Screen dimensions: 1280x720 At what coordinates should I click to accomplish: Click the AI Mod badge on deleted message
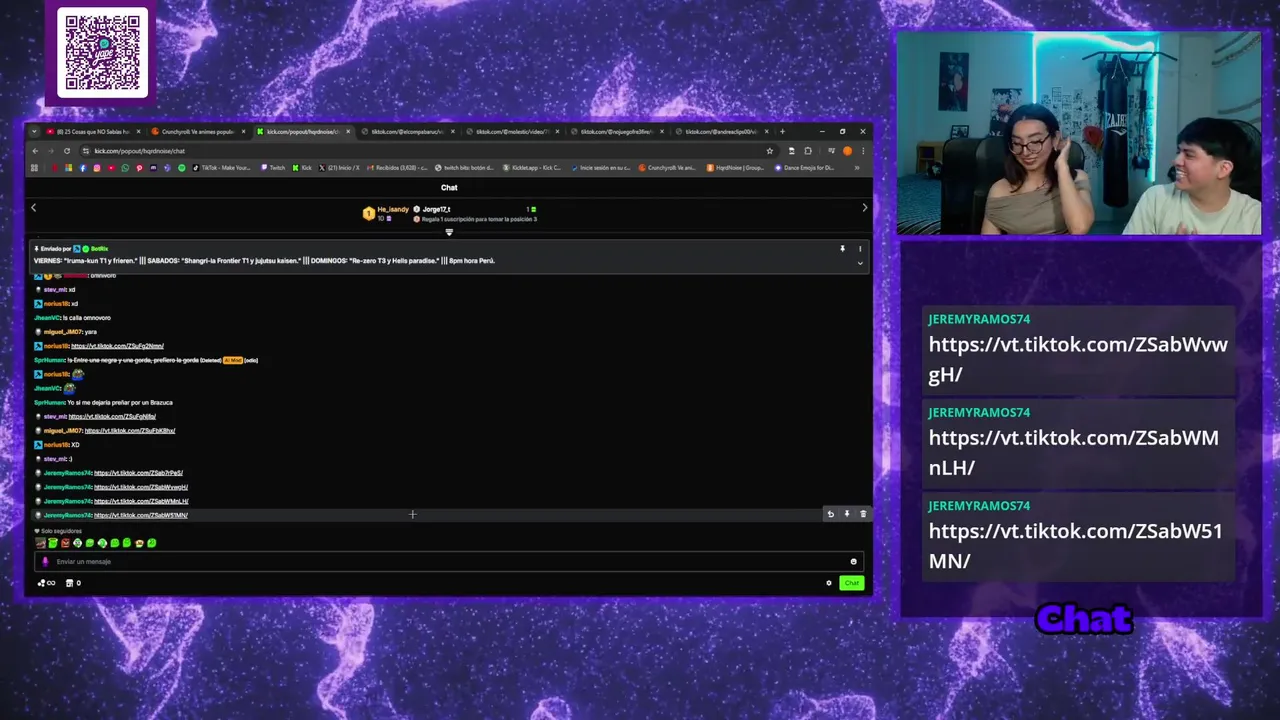click(x=233, y=360)
